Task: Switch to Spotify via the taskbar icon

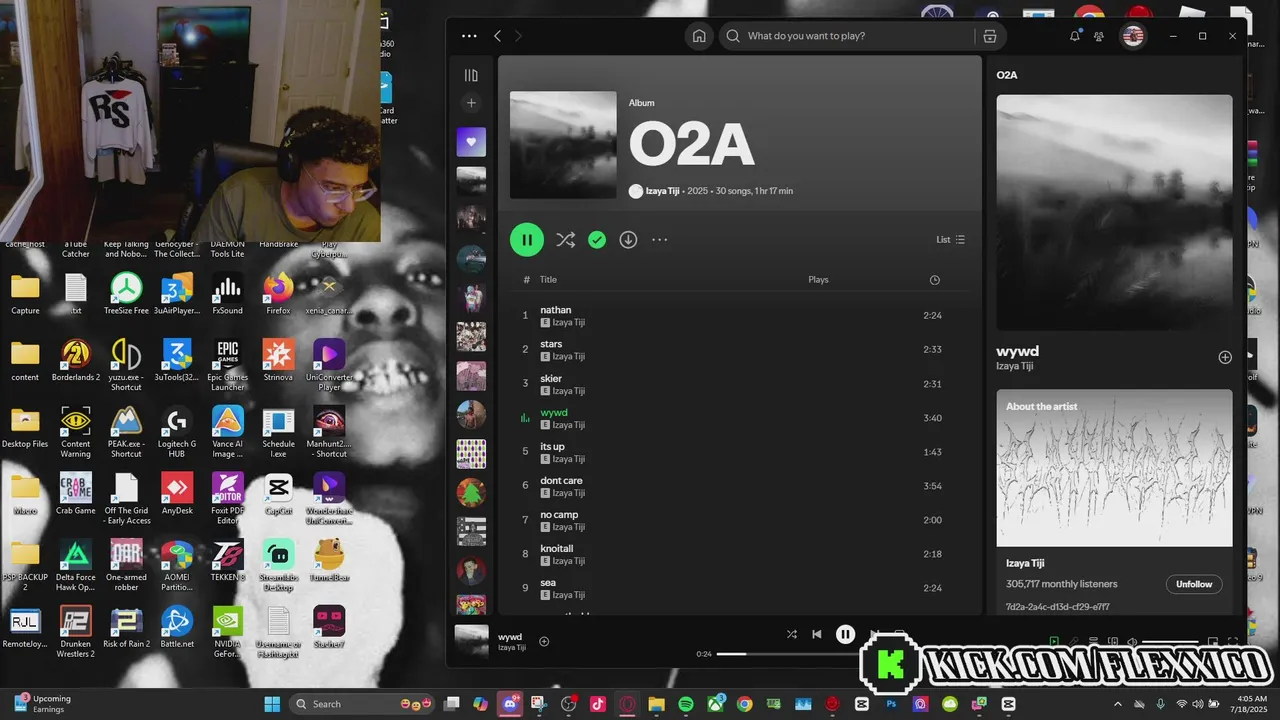Action: 686,704
